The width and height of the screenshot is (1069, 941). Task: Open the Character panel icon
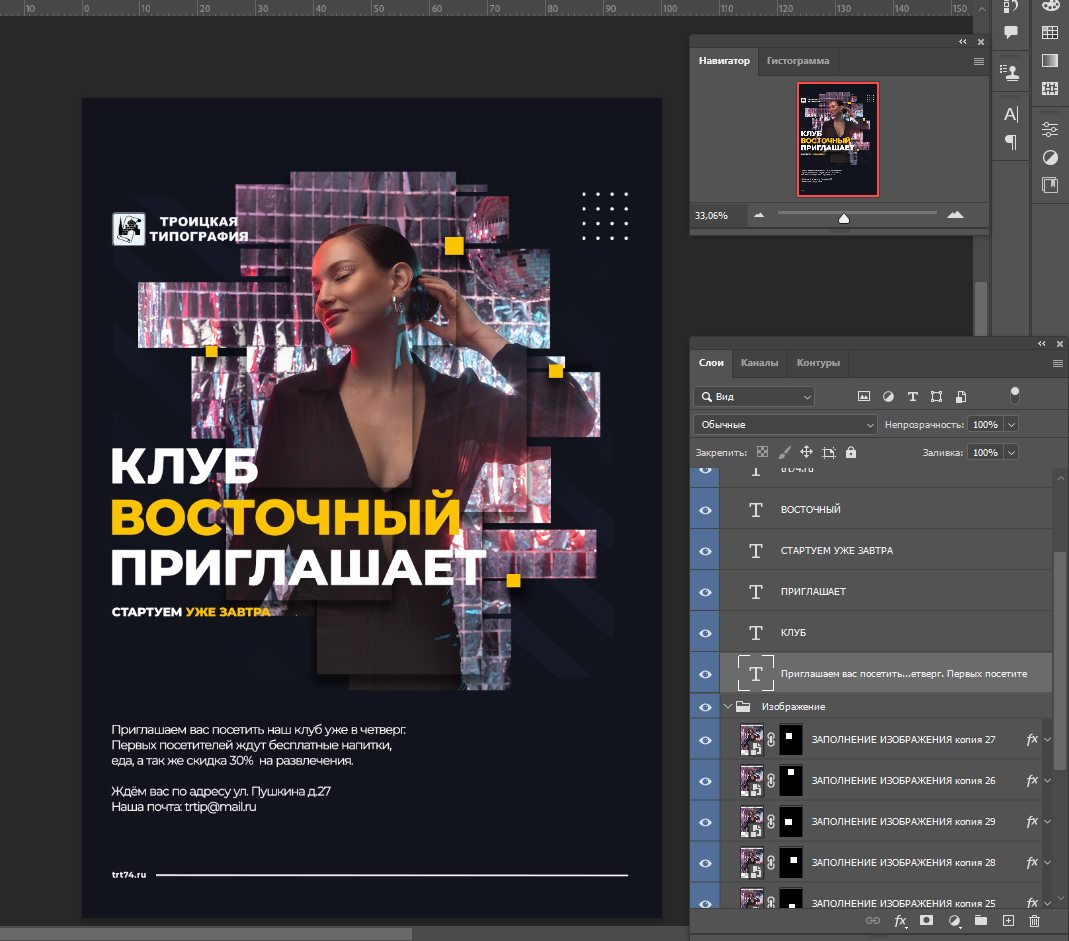[1011, 114]
